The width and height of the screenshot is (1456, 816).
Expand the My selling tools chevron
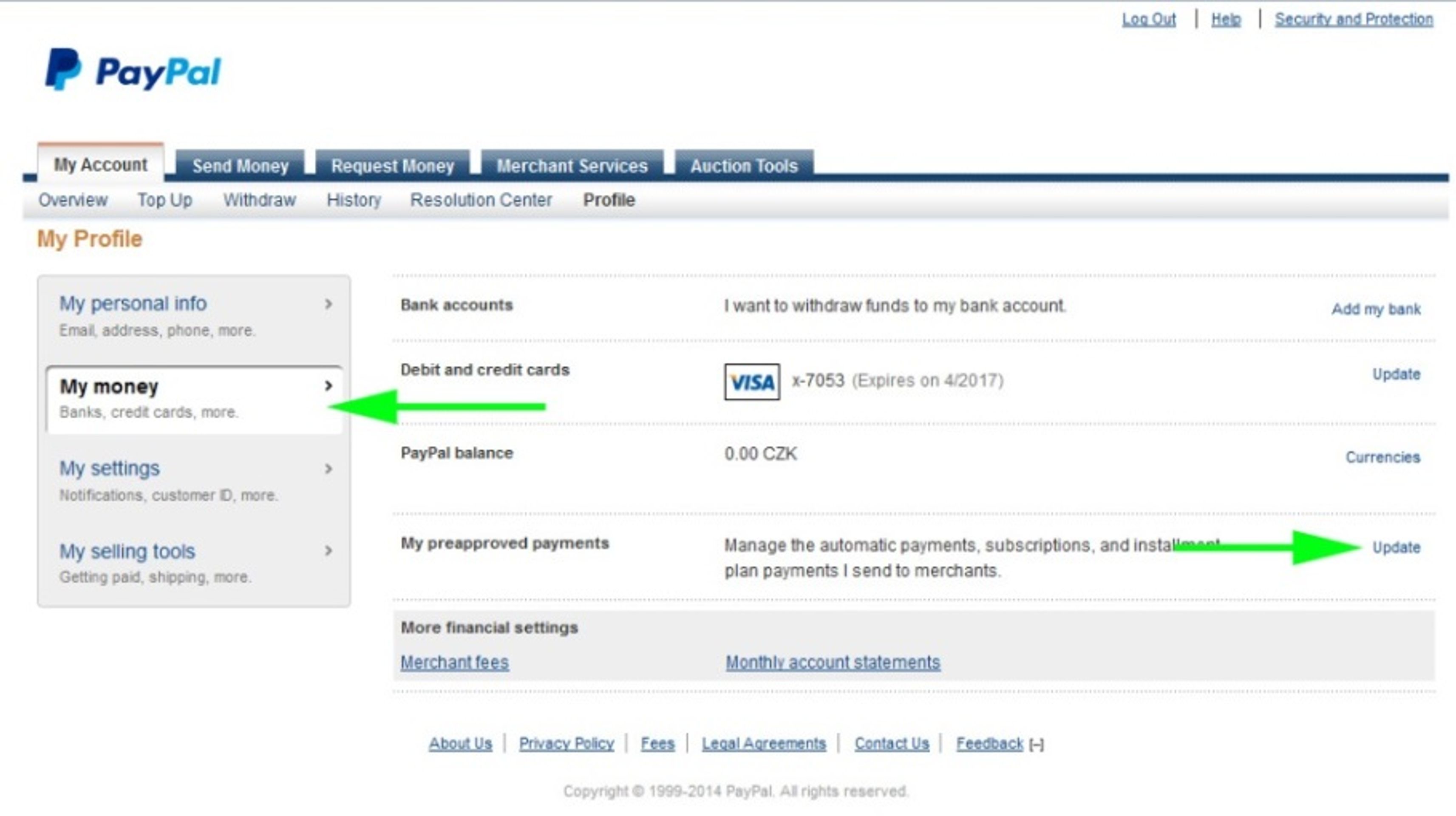[x=329, y=550]
